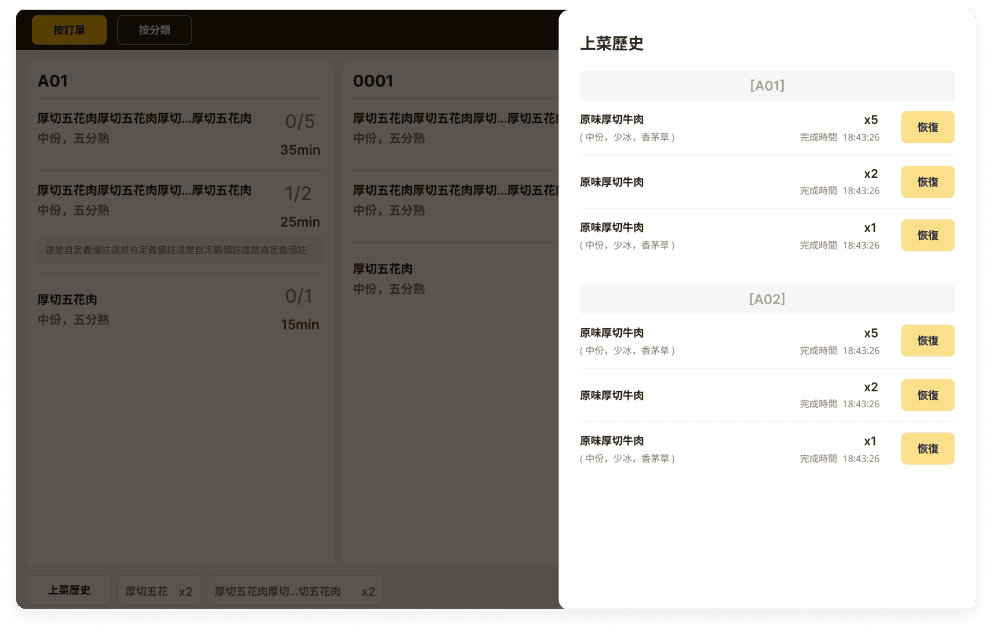Restore the x1 item under [A01]

pos(927,235)
